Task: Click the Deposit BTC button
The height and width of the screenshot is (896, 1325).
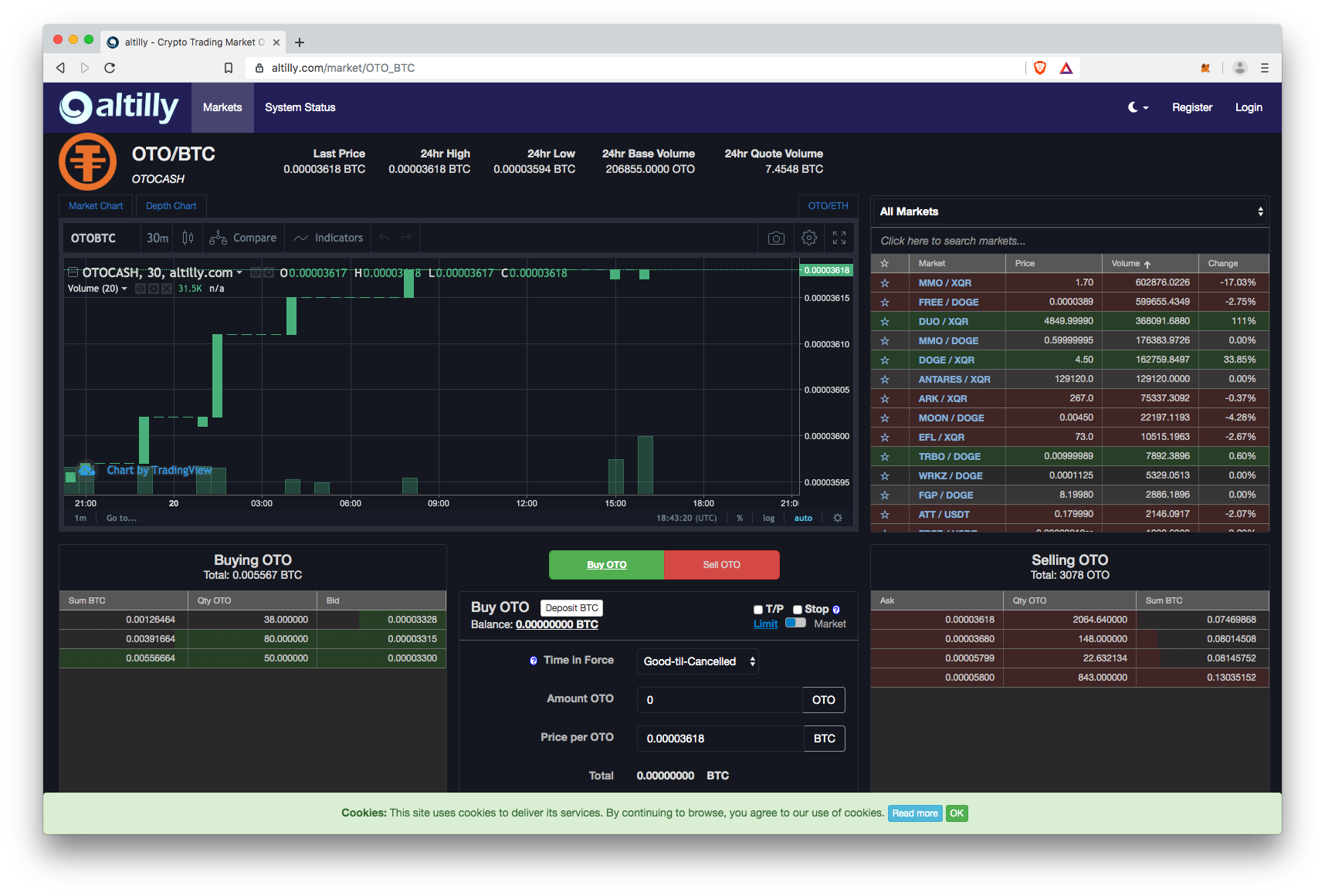Action: (x=571, y=608)
